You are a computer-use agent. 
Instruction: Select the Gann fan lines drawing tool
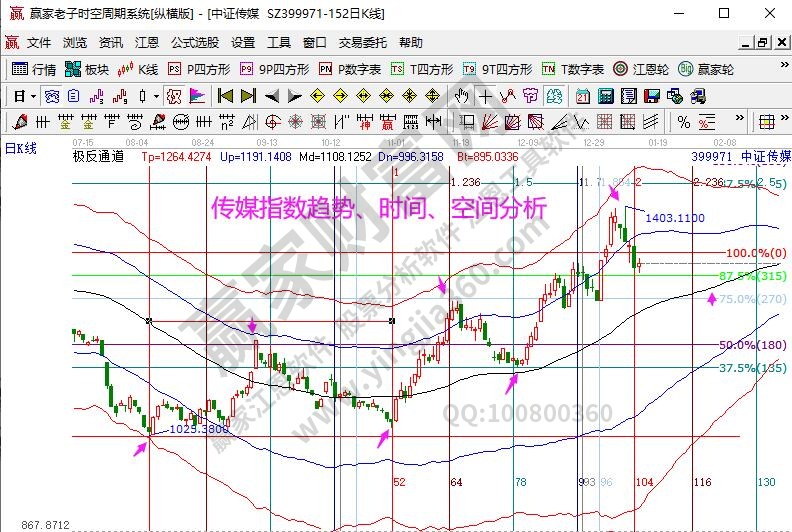pos(489,122)
